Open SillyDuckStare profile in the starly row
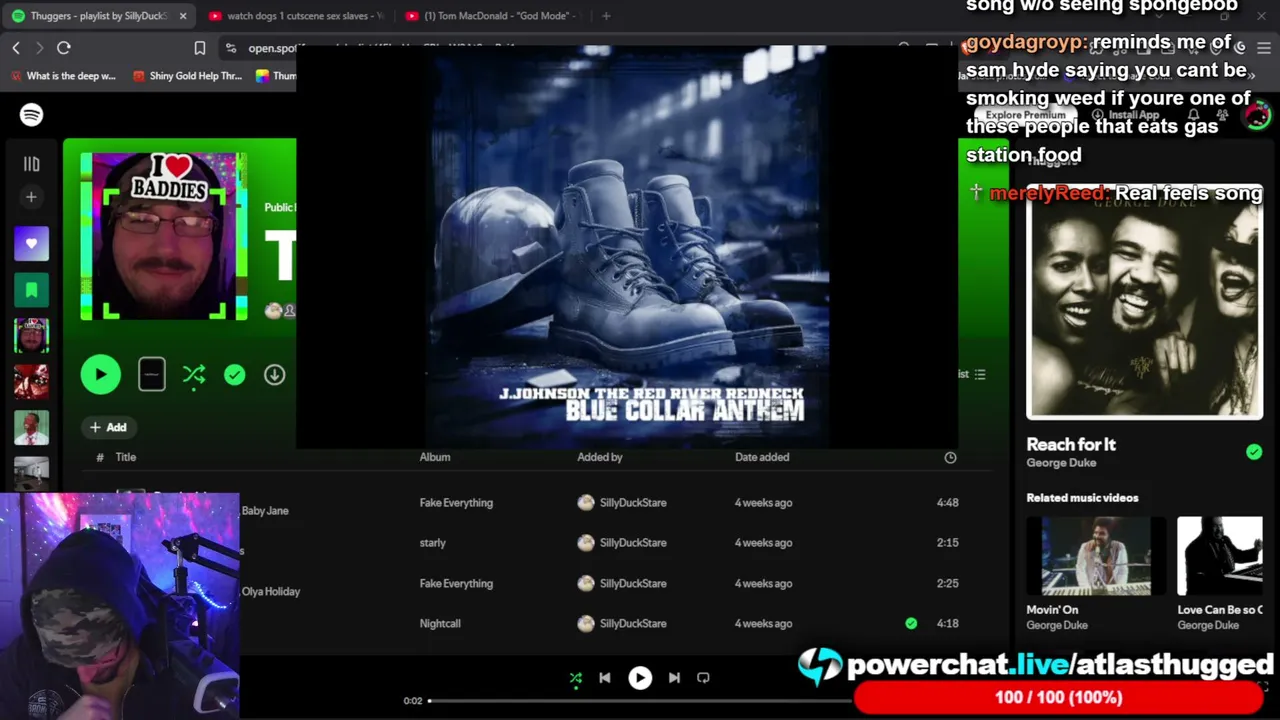This screenshot has width=1280, height=720. [x=633, y=543]
